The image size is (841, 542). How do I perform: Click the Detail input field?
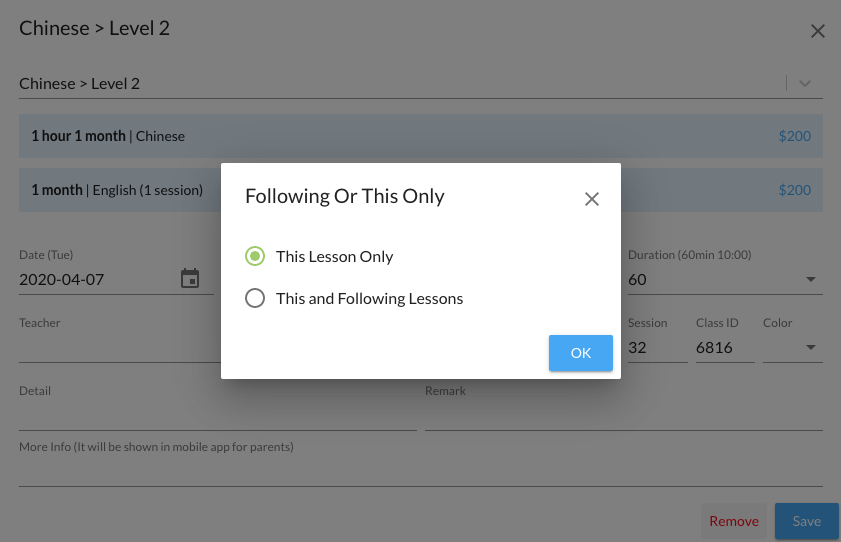tap(217, 416)
